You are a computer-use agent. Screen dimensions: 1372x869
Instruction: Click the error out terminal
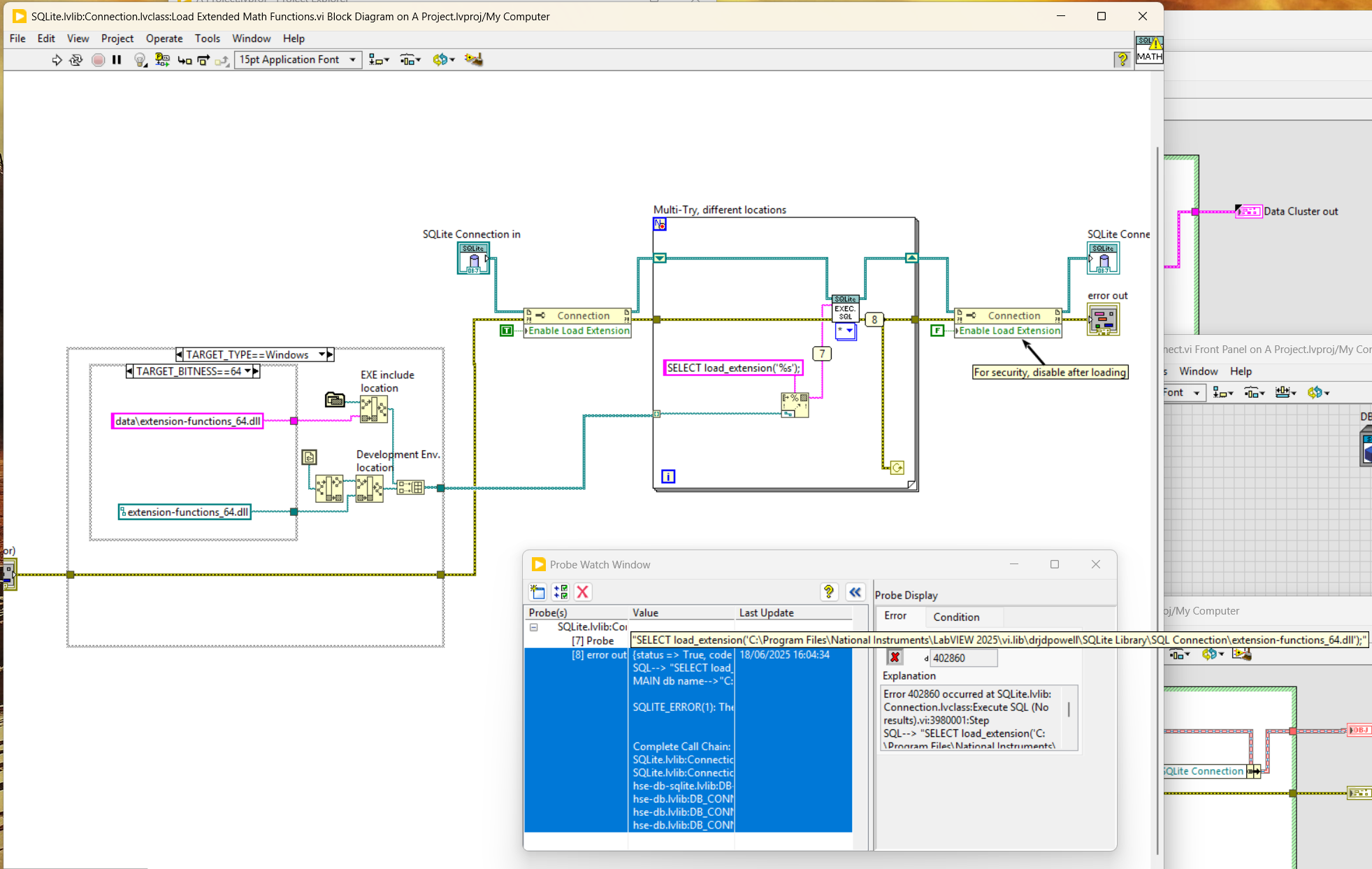[1103, 319]
